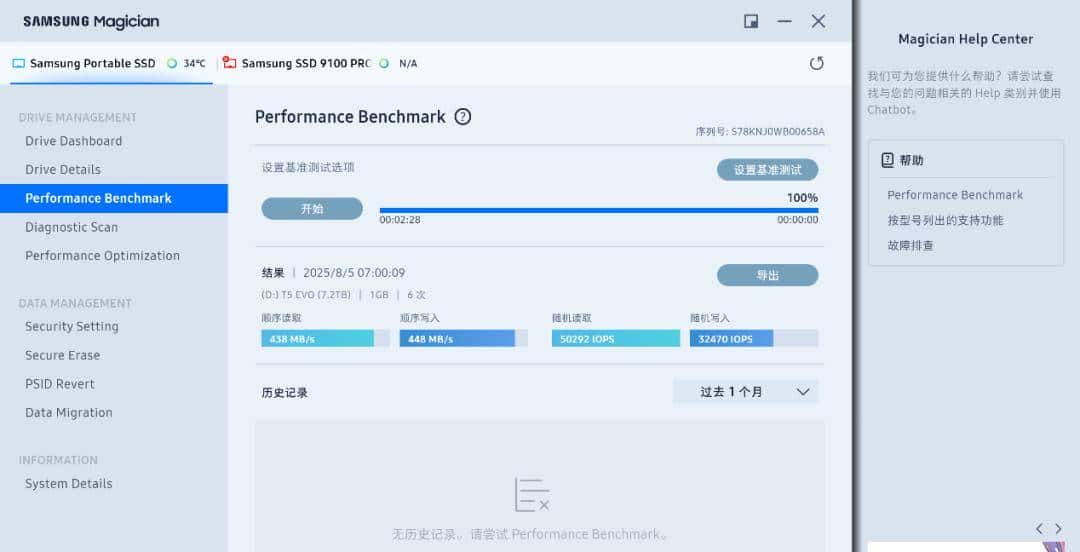Expand history range with the dropdown chevron
This screenshot has width=1080, height=552.
click(803, 392)
